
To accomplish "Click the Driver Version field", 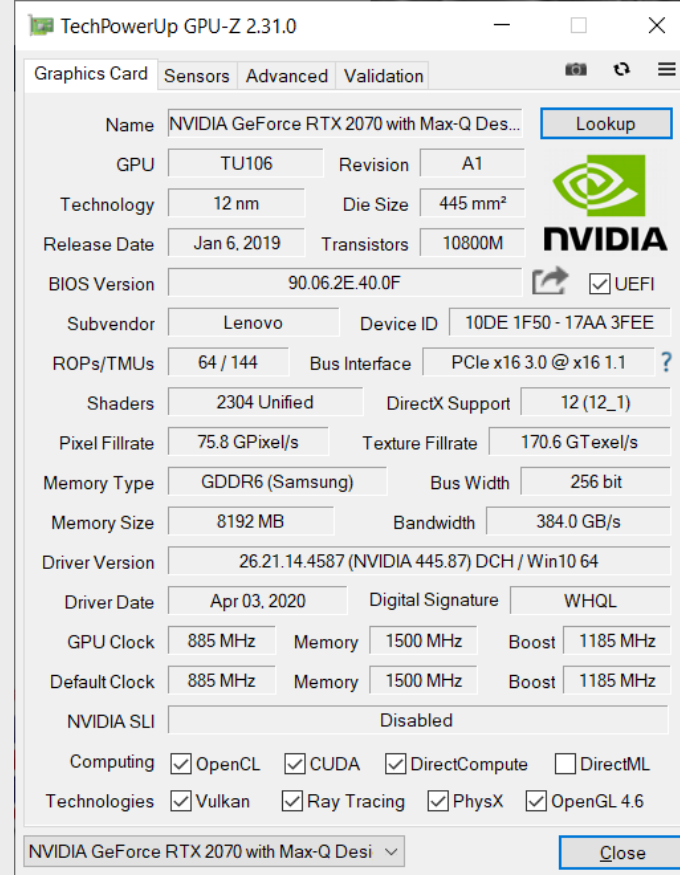I will click(419, 561).
